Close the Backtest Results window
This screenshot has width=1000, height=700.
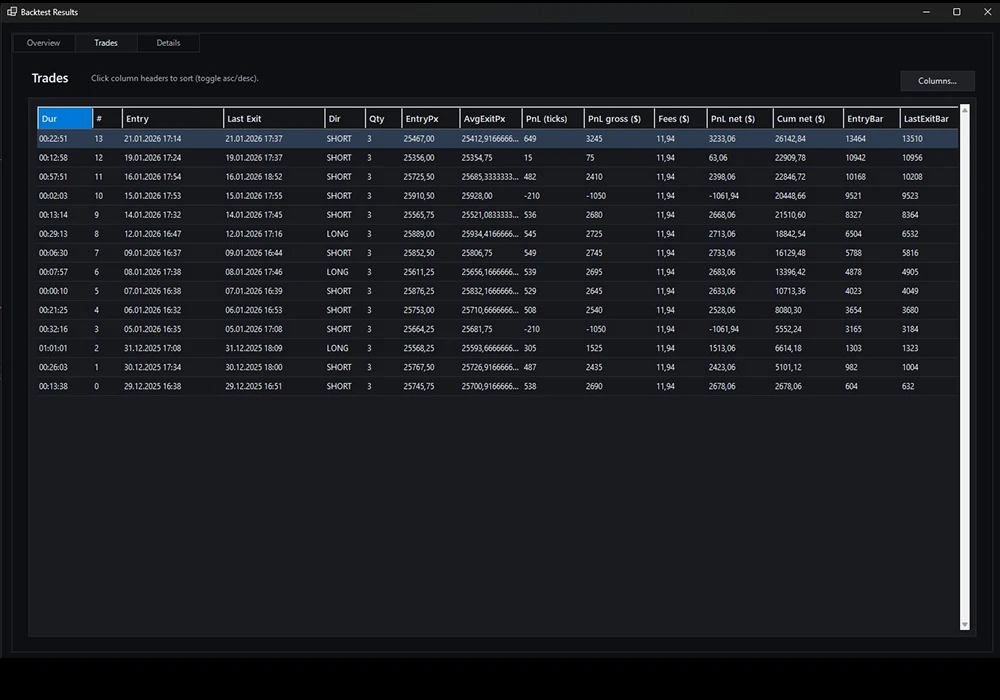[987, 11]
